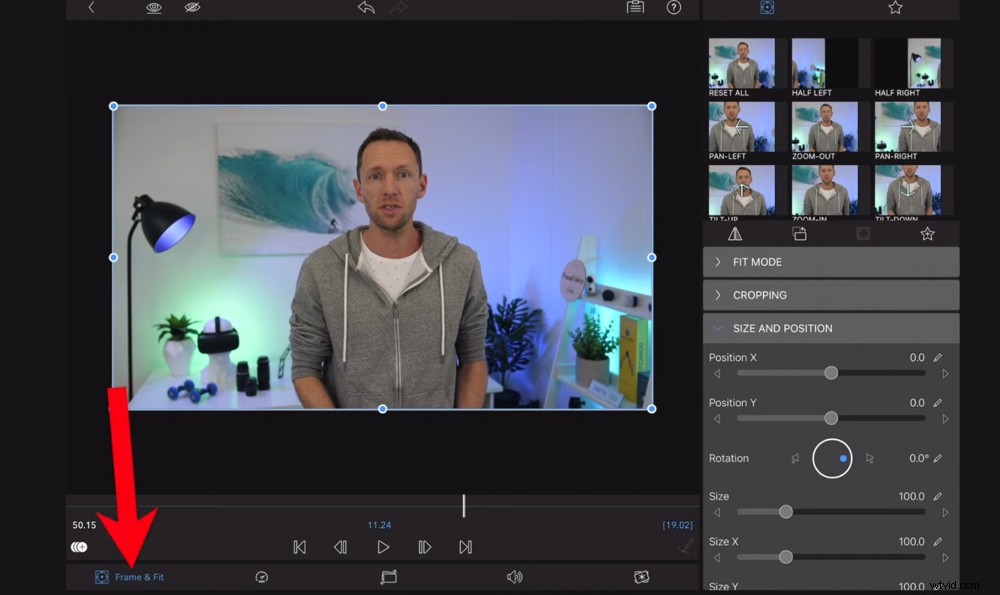Switch to the Frame & Fit tab
The image size is (1000, 595).
[x=128, y=577]
